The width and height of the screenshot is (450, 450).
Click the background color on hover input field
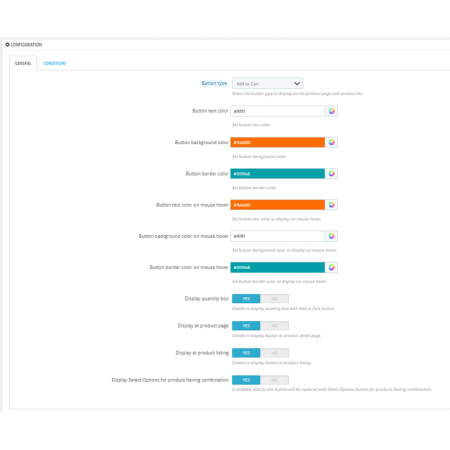coord(278,236)
